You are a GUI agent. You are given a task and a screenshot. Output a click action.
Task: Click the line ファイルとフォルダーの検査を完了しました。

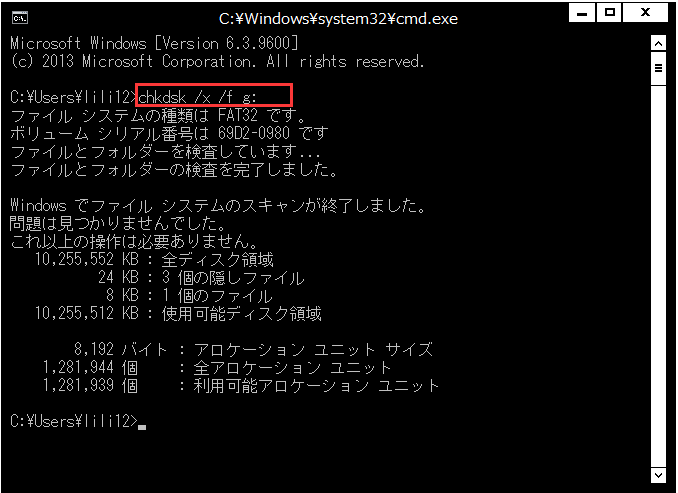(x=174, y=170)
